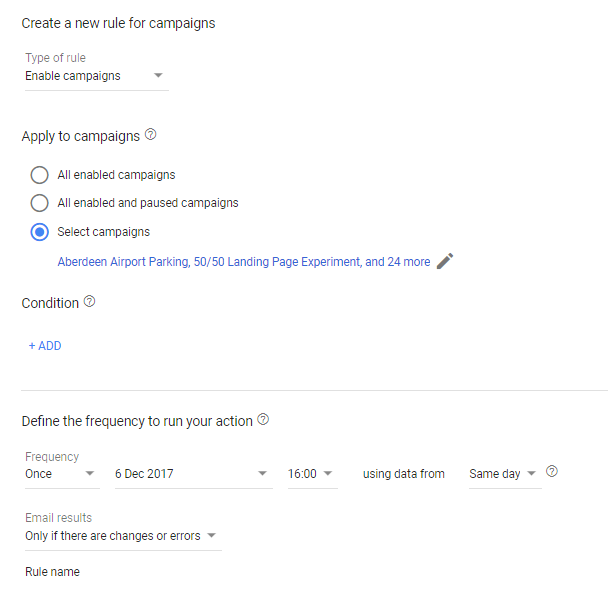Viewport: 608px width, 603px height.
Task: Click the pencil edit icon beside selected campaigns
Action: coord(444,261)
